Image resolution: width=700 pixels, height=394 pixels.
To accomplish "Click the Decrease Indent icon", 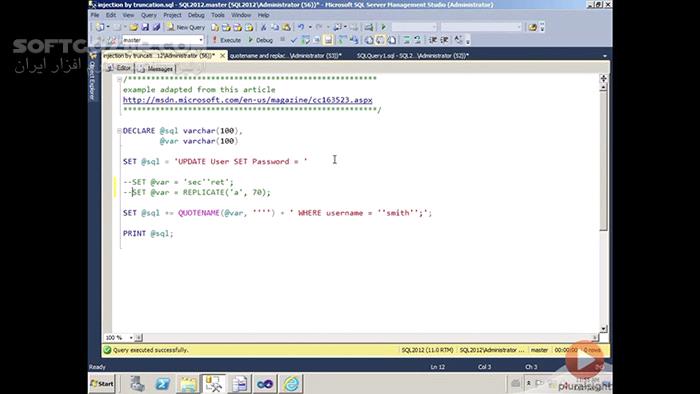I will [433, 40].
